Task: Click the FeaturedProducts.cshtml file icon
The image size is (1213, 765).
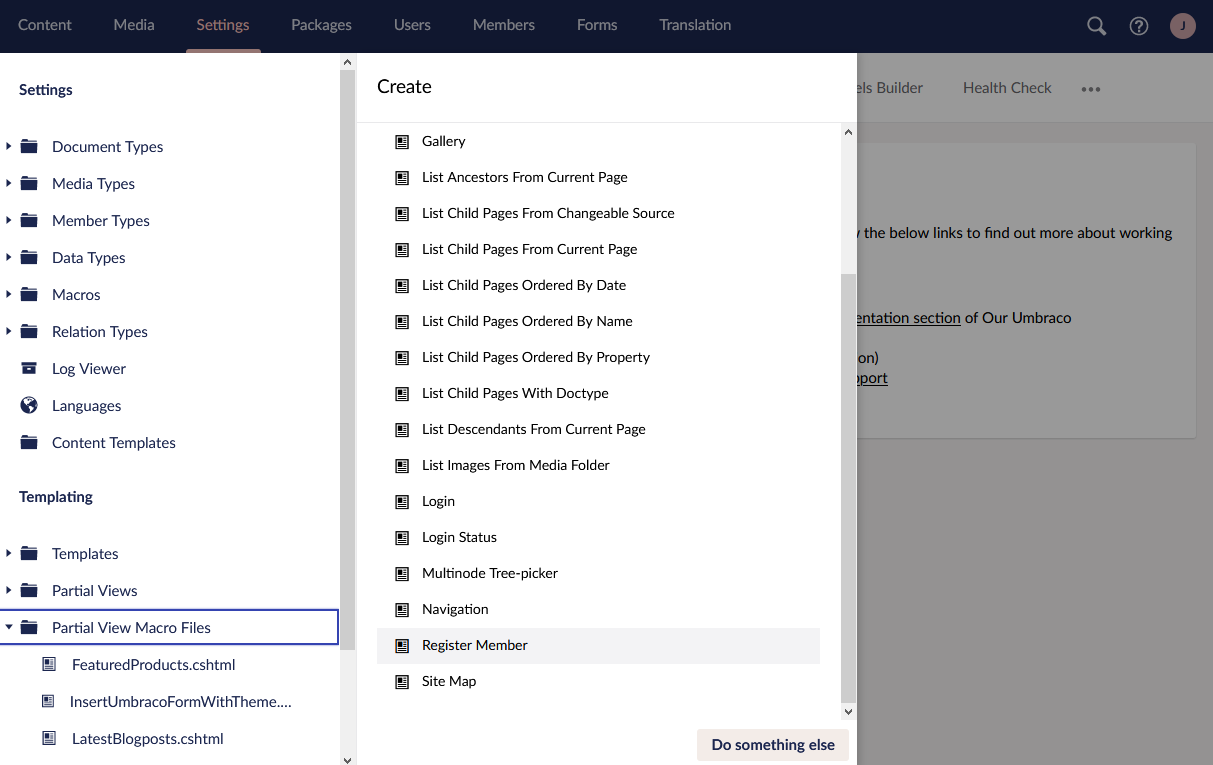Action: click(49, 665)
